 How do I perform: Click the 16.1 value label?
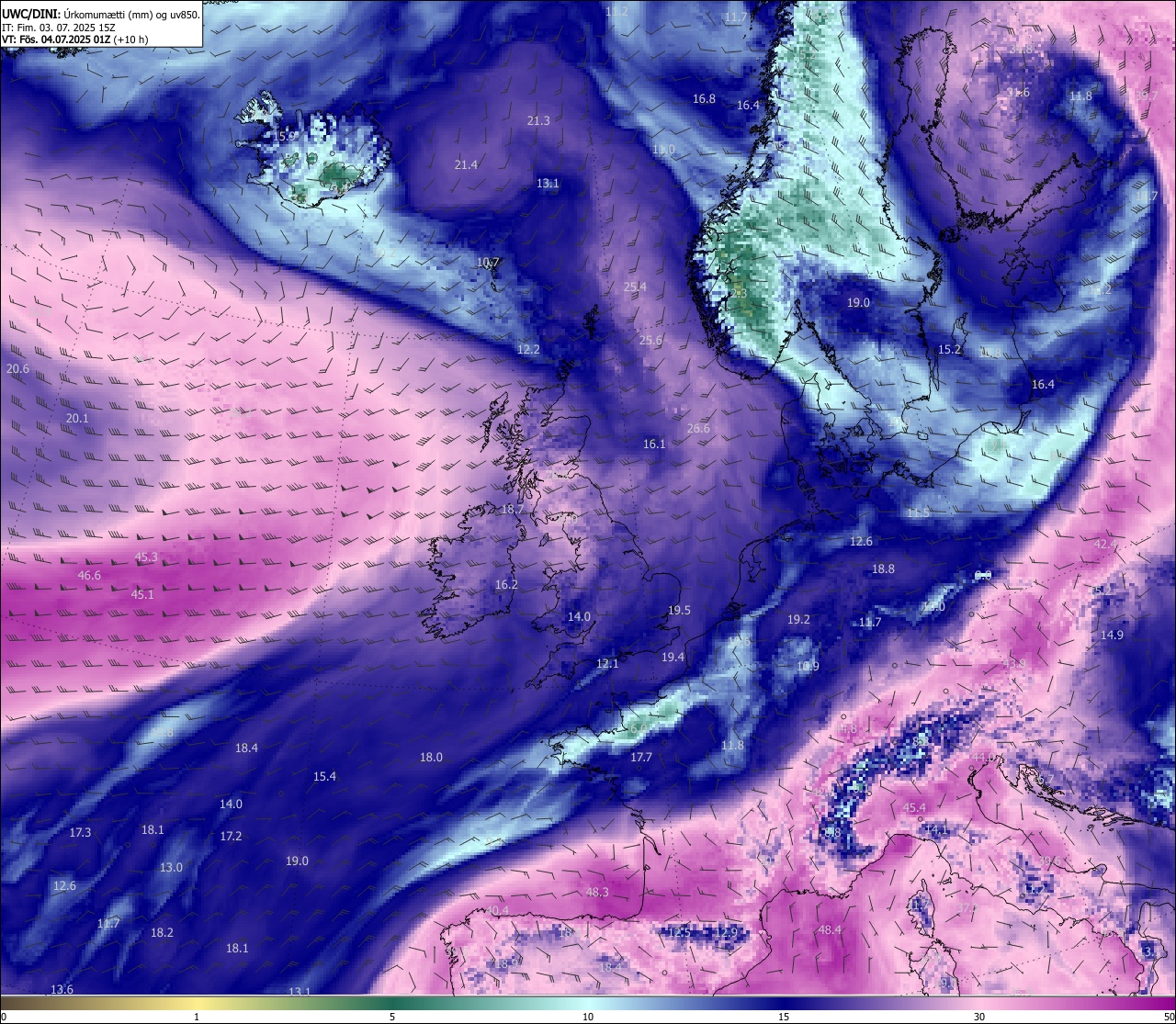click(654, 444)
